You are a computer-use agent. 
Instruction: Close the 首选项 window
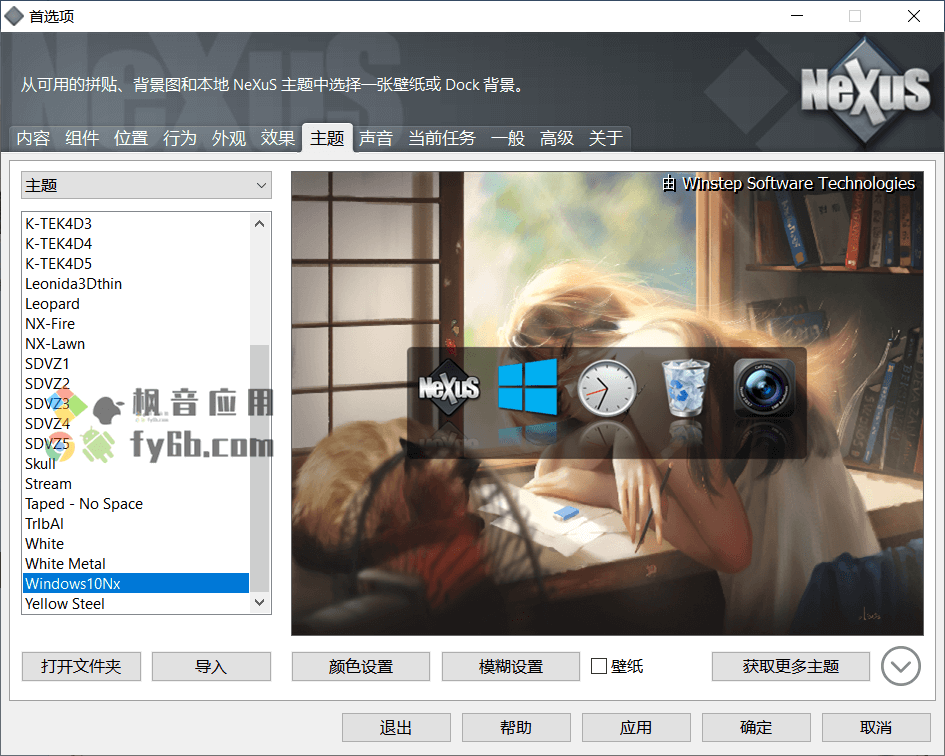pyautogui.click(x=914, y=16)
